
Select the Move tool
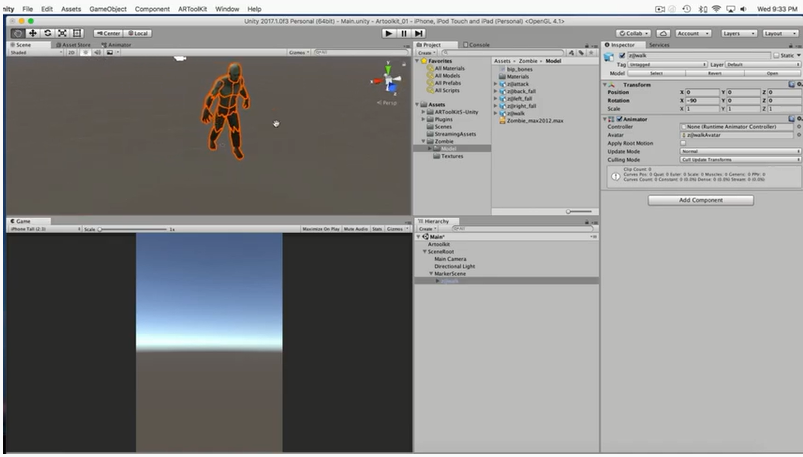click(x=33, y=33)
